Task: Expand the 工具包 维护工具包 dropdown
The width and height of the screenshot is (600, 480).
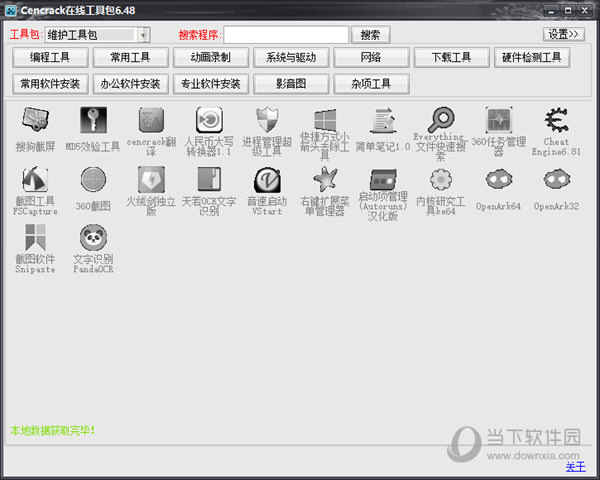Action: [144, 35]
